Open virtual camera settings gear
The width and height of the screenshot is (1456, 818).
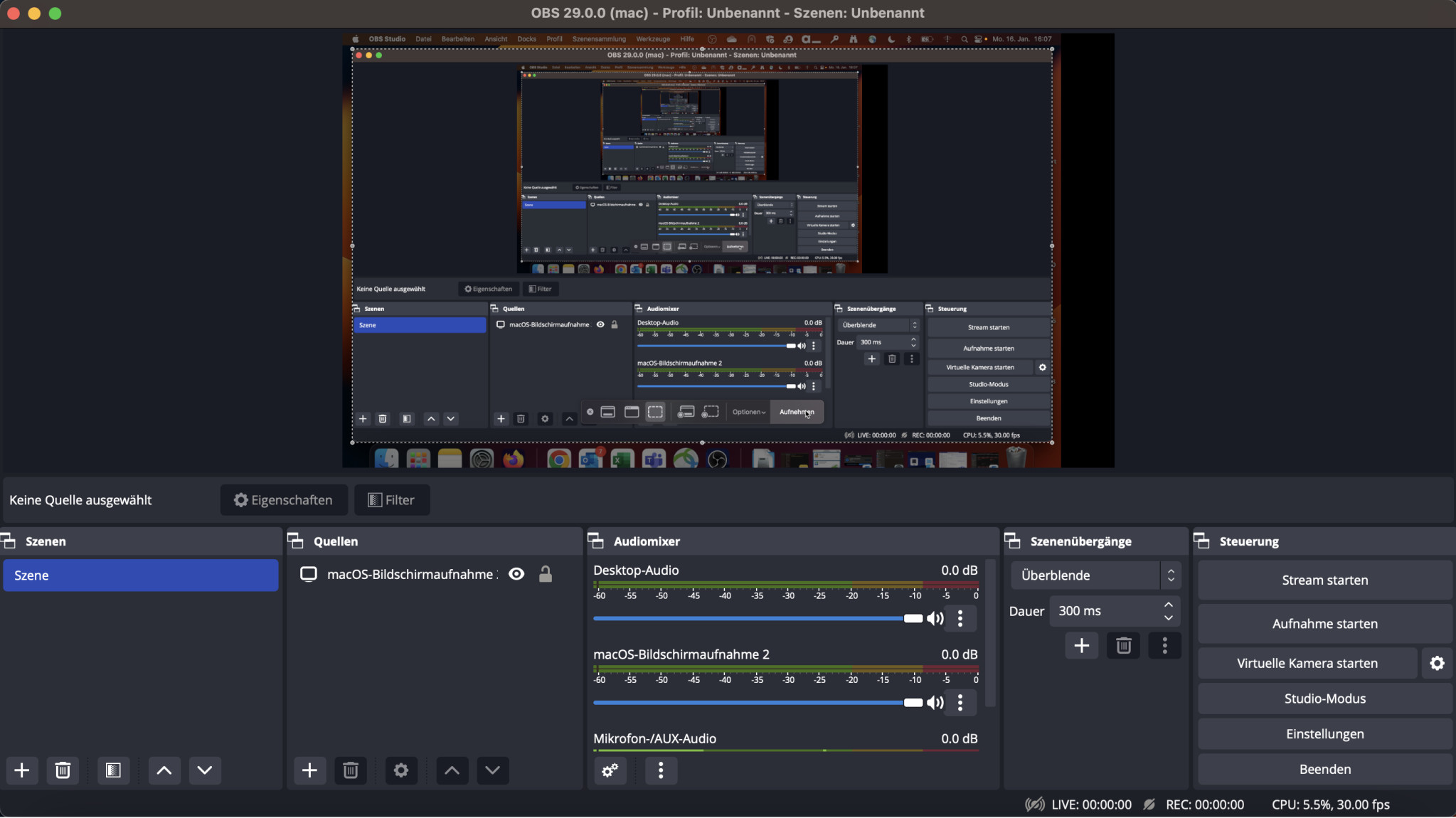tap(1437, 663)
